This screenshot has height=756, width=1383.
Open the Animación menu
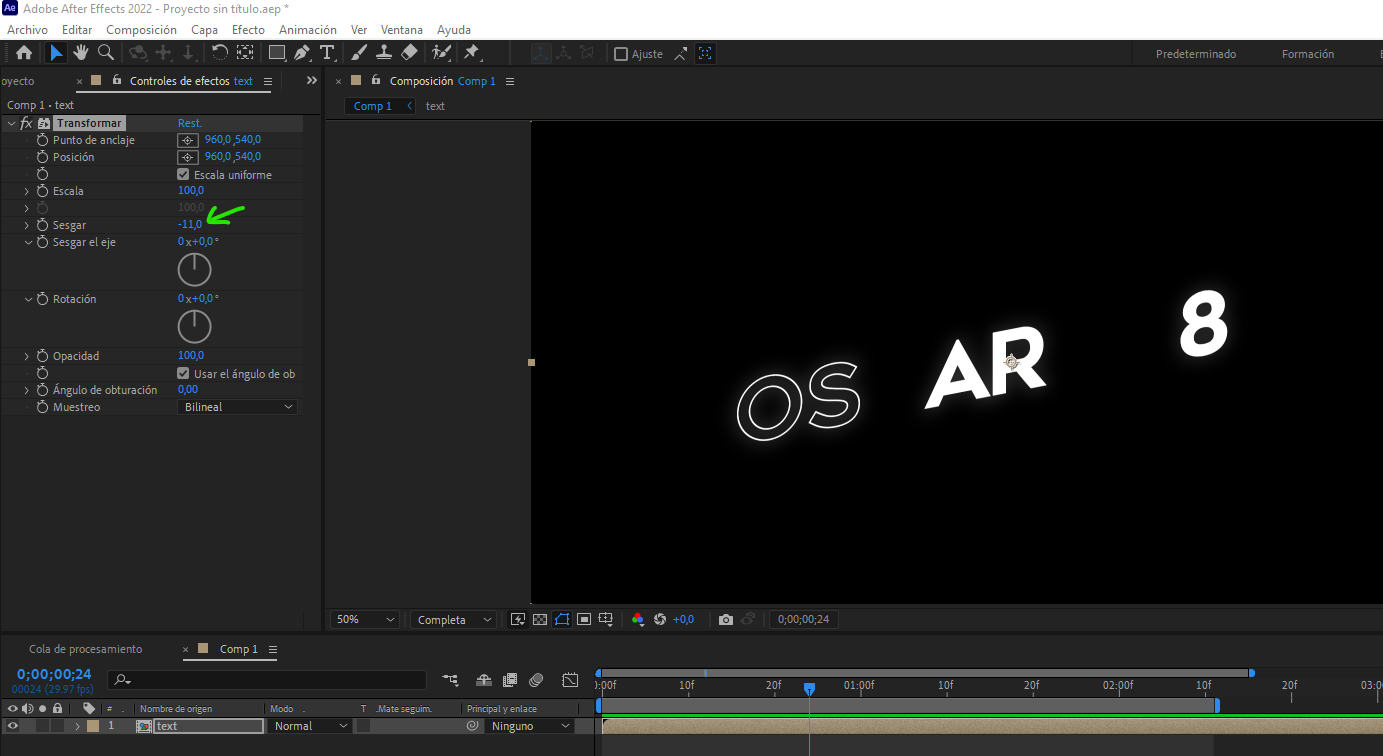click(x=308, y=30)
